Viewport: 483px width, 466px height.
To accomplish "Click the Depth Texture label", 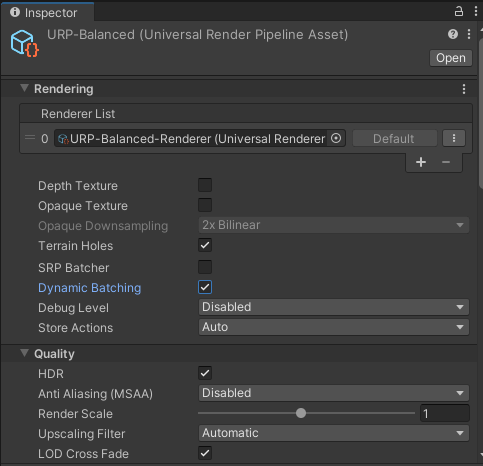I will [78, 186].
